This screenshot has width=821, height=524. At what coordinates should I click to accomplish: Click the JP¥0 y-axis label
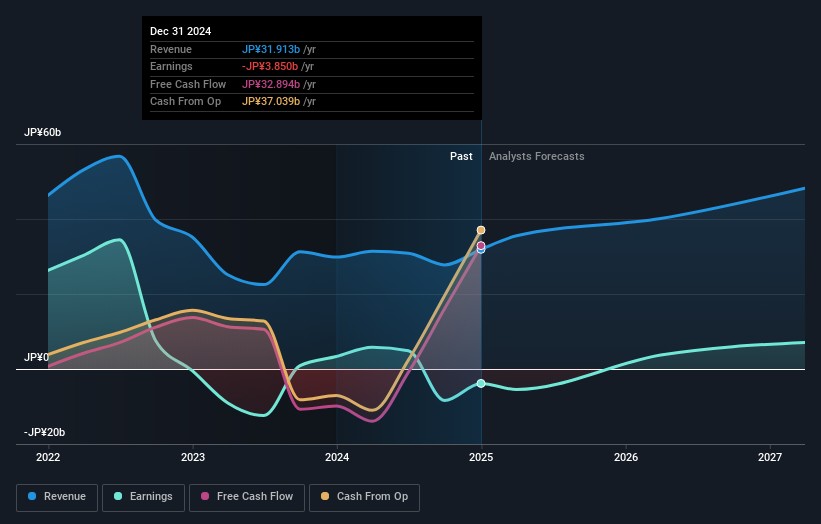[36, 358]
